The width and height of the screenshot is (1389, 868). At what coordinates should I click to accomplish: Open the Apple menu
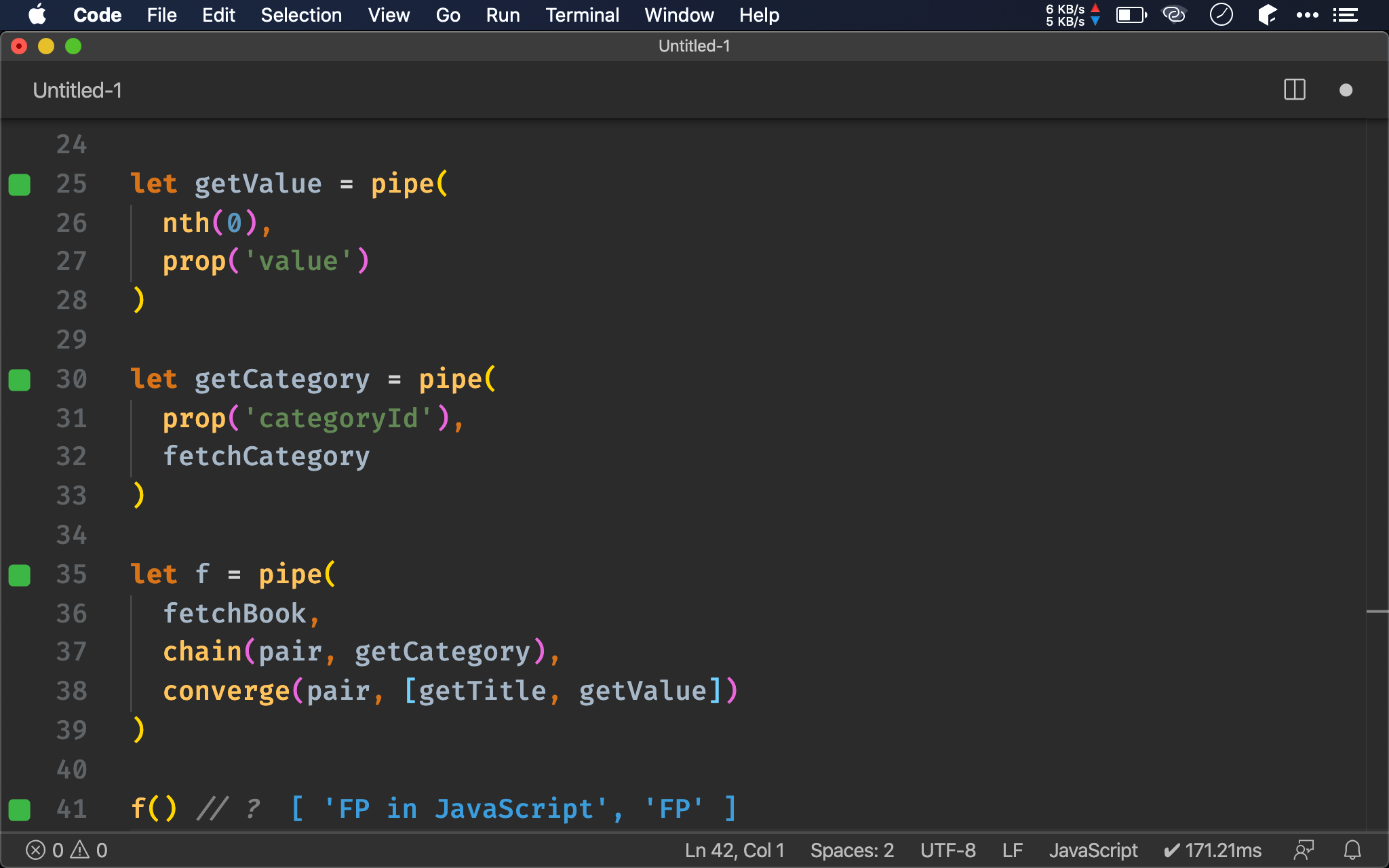37,15
